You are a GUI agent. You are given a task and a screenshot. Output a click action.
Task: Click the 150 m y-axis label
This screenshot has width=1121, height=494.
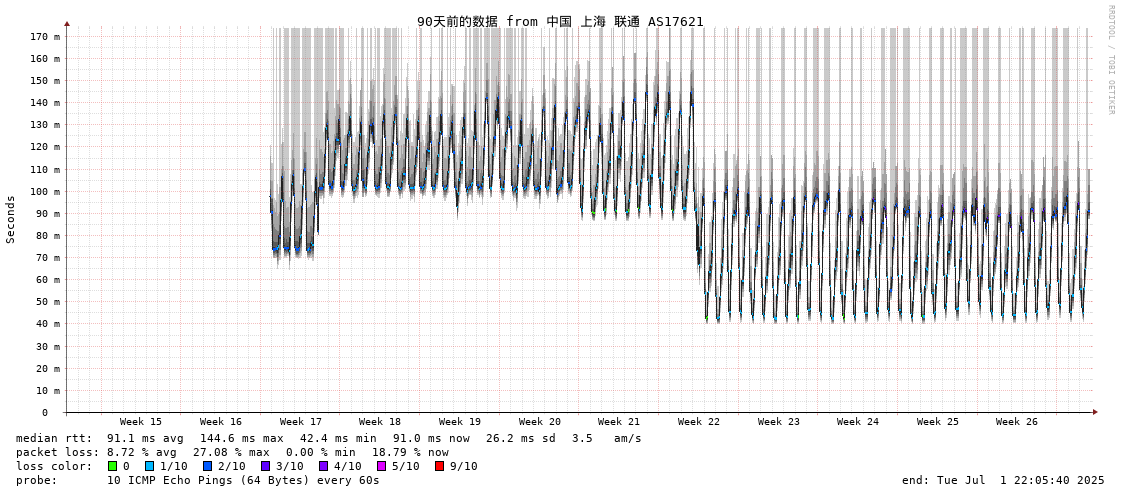[44, 81]
